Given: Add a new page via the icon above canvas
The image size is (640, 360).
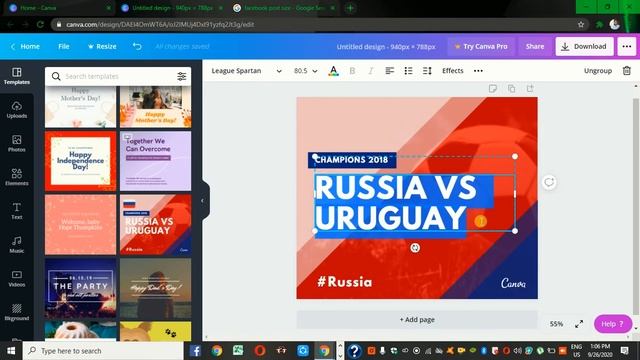Looking at the screenshot, I should [530, 89].
